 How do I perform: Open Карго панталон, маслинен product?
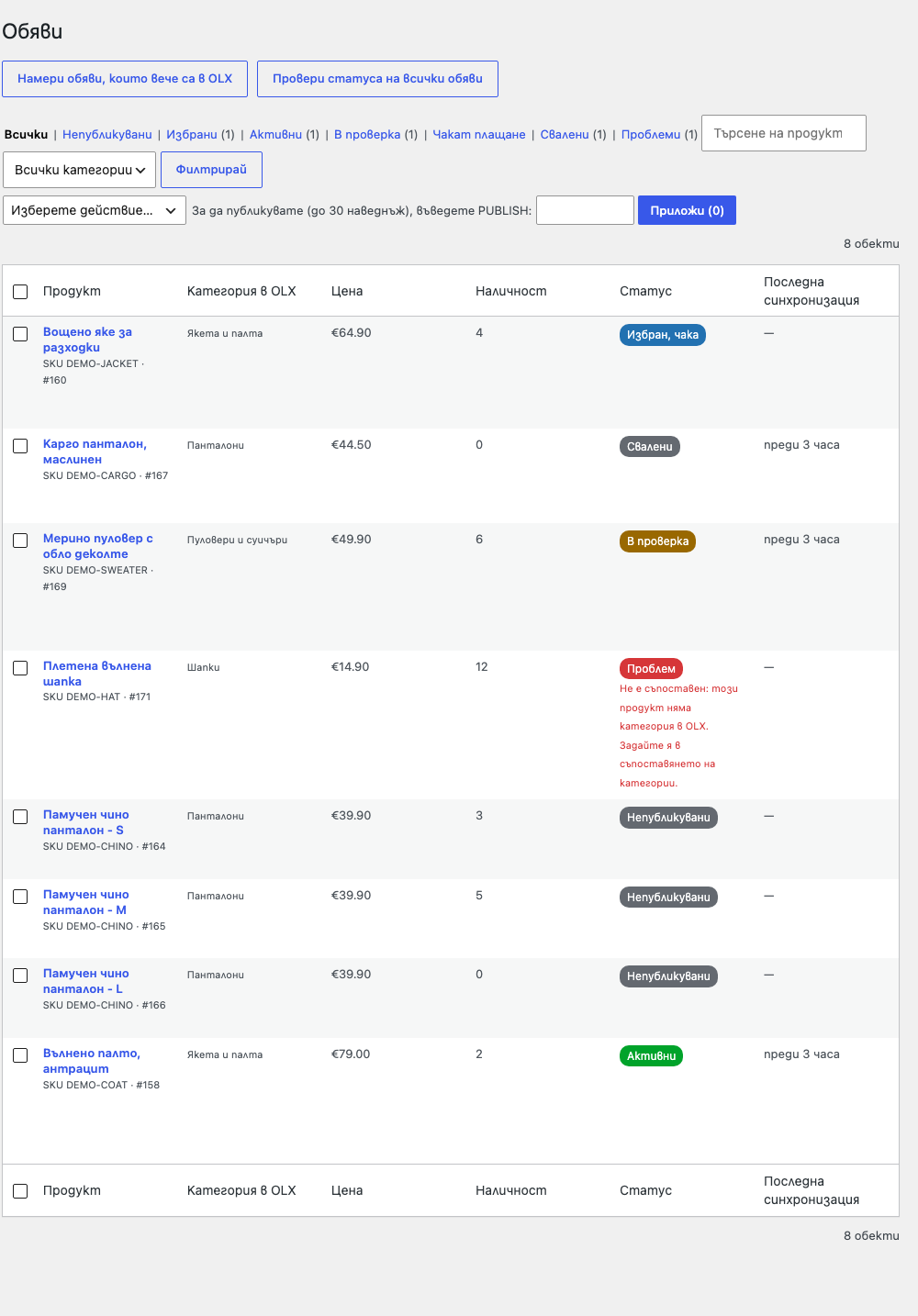click(95, 452)
